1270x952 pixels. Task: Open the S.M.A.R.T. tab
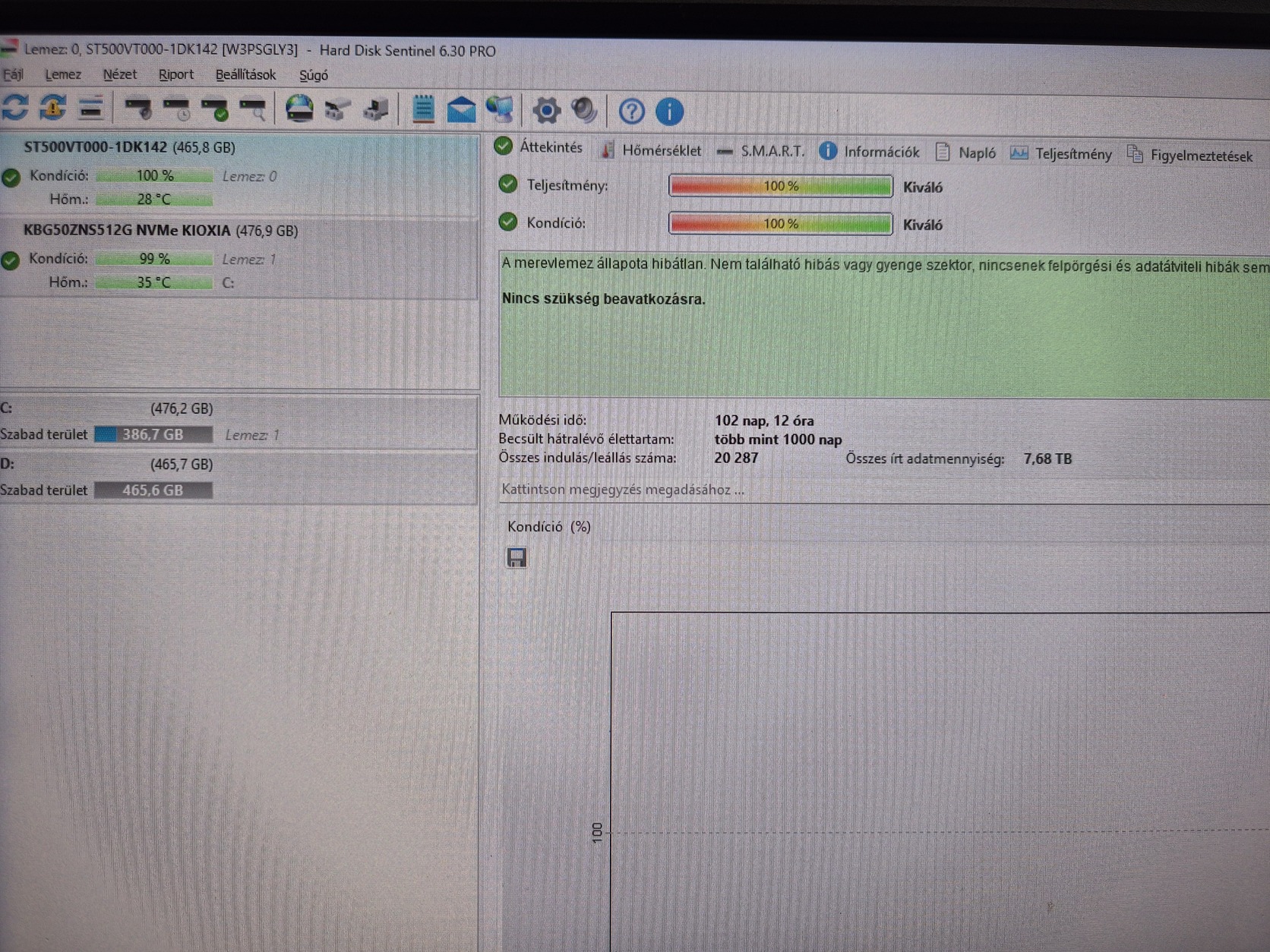[x=760, y=151]
